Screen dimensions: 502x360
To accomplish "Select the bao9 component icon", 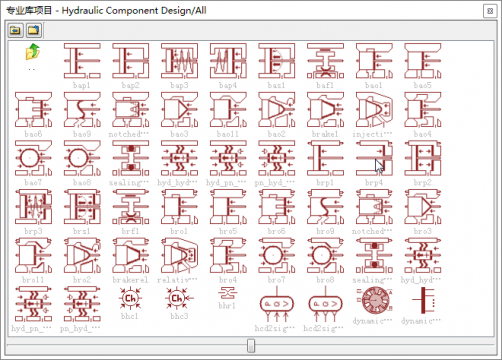I will tap(82, 110).
